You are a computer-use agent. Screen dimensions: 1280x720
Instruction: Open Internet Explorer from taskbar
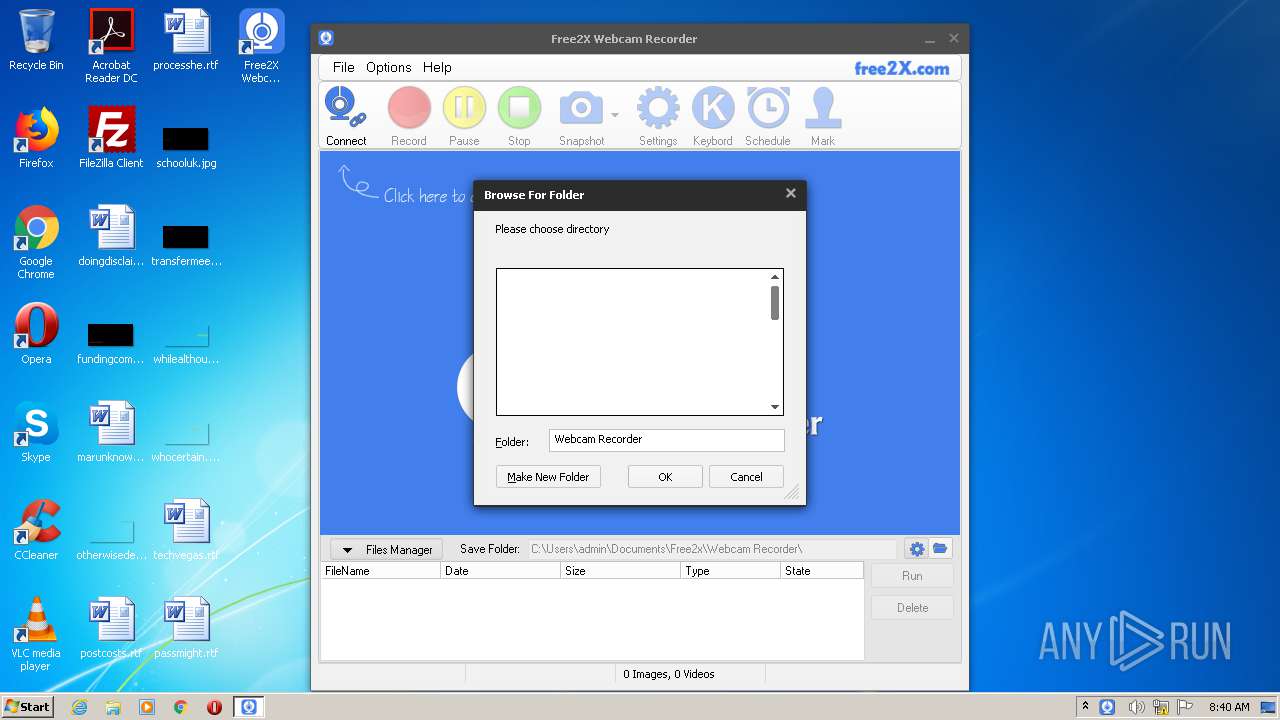(79, 707)
